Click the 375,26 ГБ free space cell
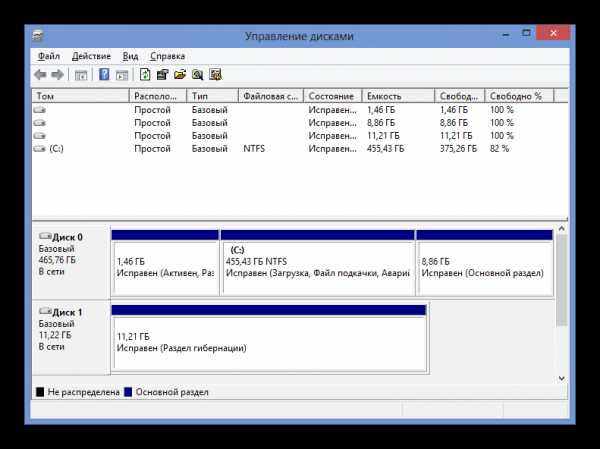Screen dimensions: 600x449 458,149
